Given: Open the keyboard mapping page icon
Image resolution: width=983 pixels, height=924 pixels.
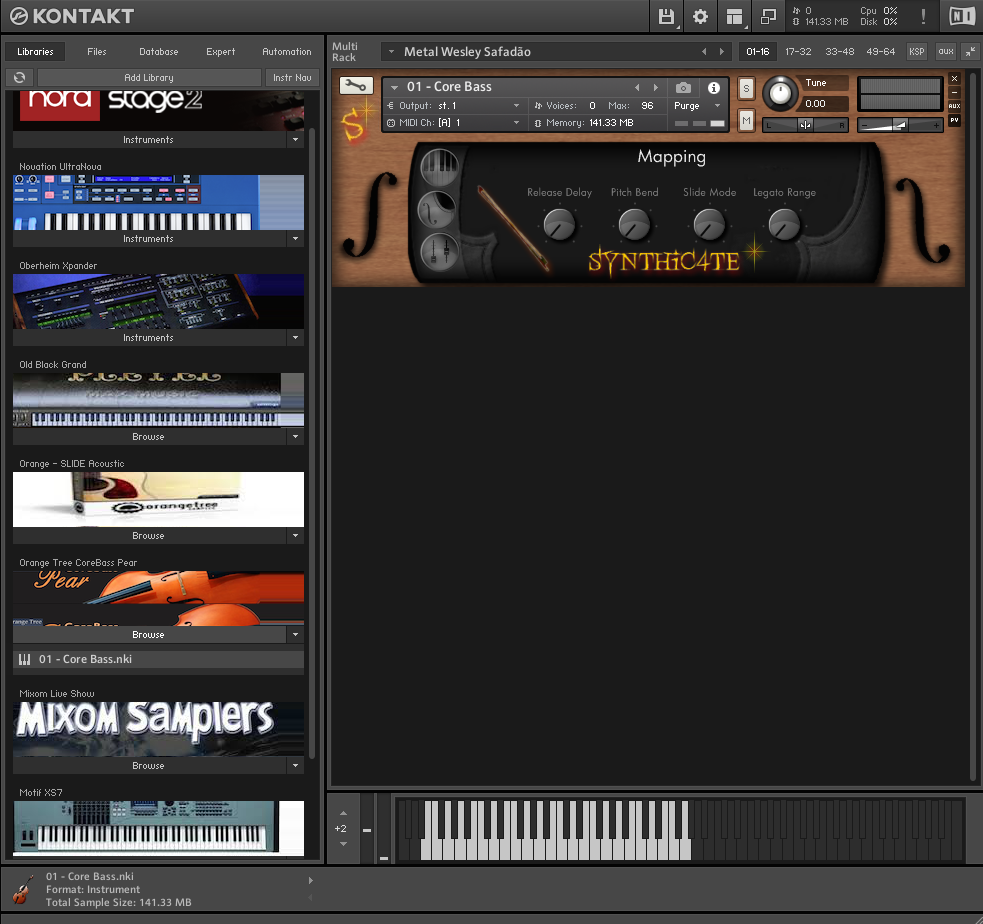Looking at the screenshot, I should coord(439,167).
